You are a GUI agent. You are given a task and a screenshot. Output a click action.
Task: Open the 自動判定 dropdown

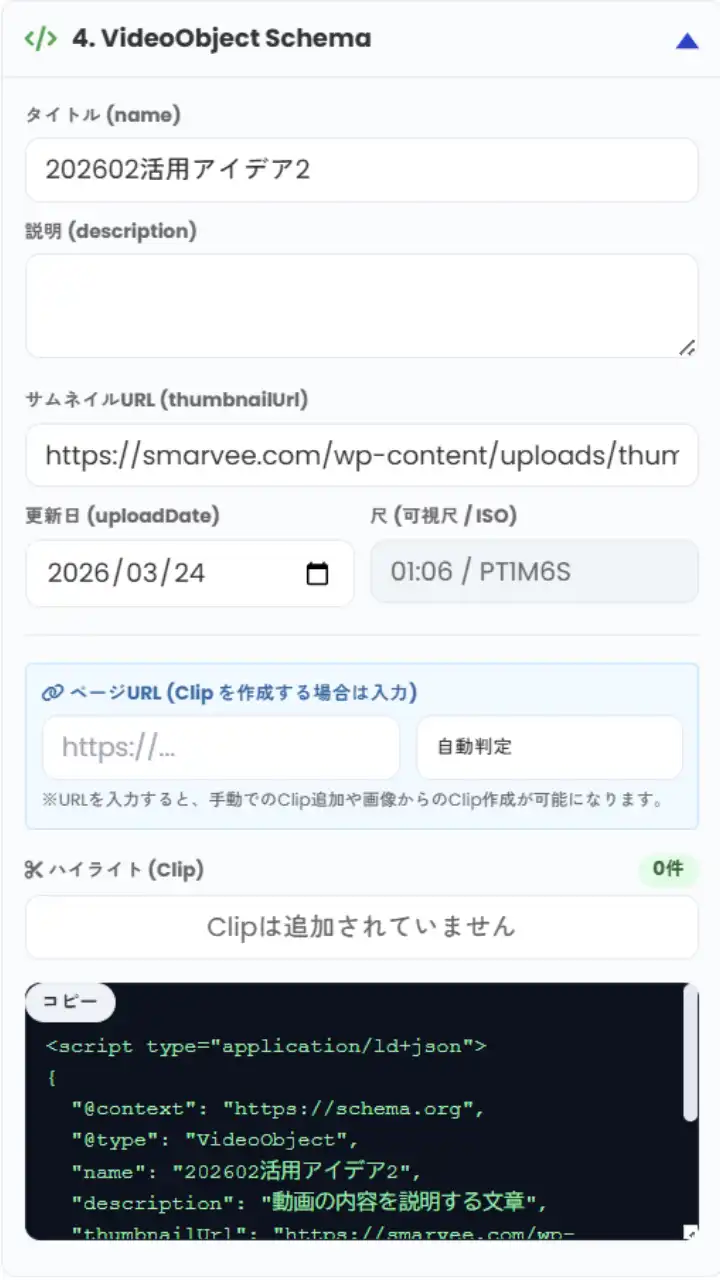(550, 747)
